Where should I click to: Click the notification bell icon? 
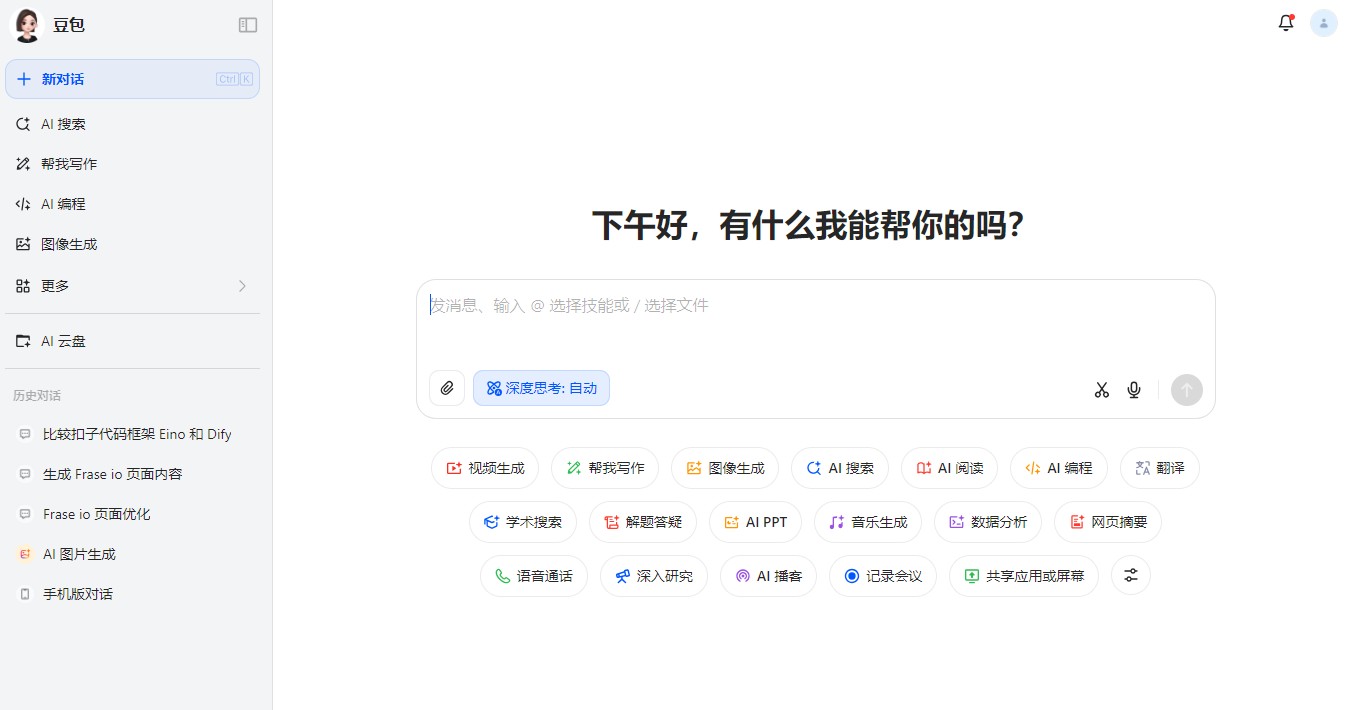1286,22
